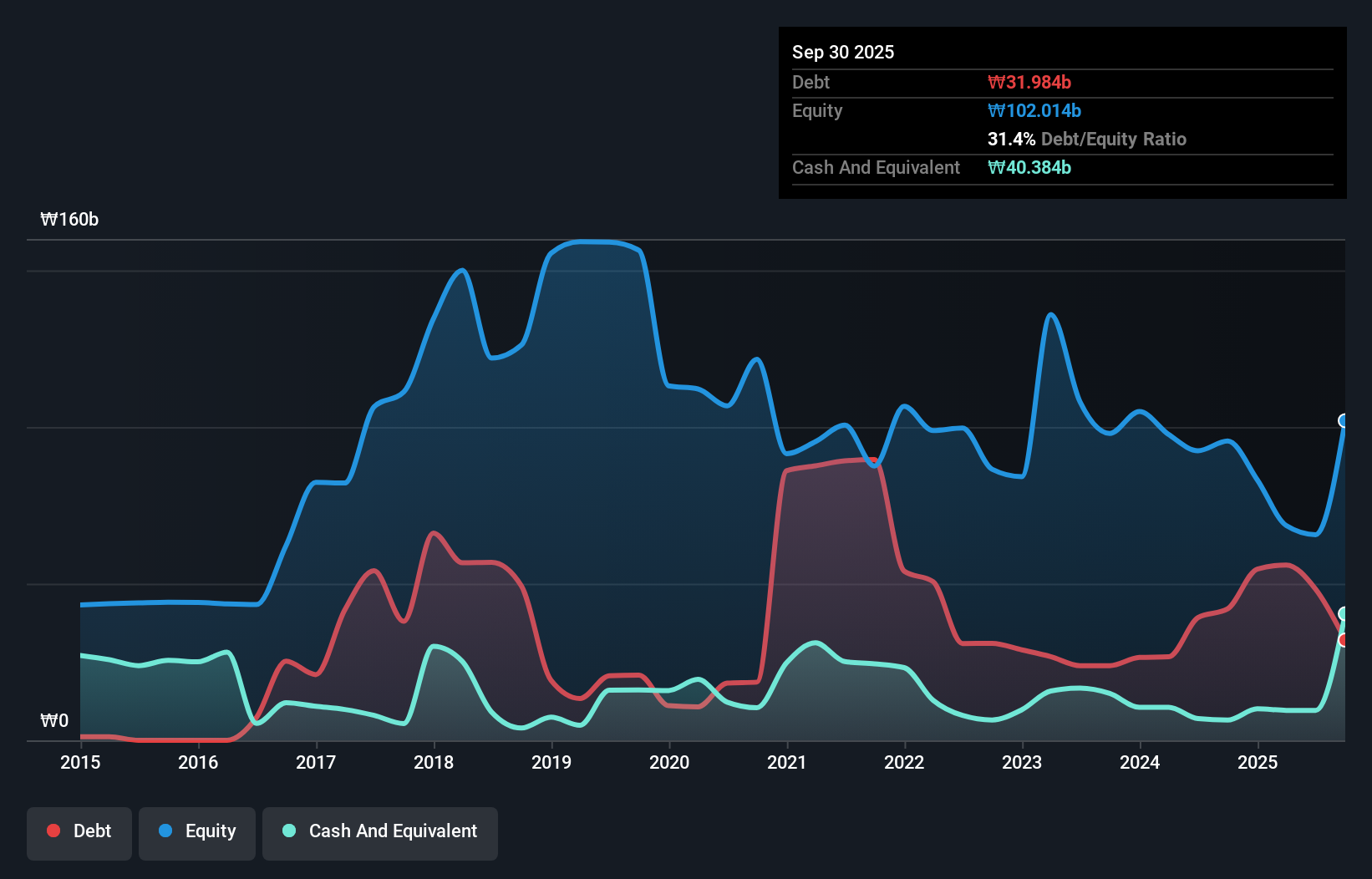
Task: Click the Korean won symbol beside 160b axis label
Action: point(51,220)
